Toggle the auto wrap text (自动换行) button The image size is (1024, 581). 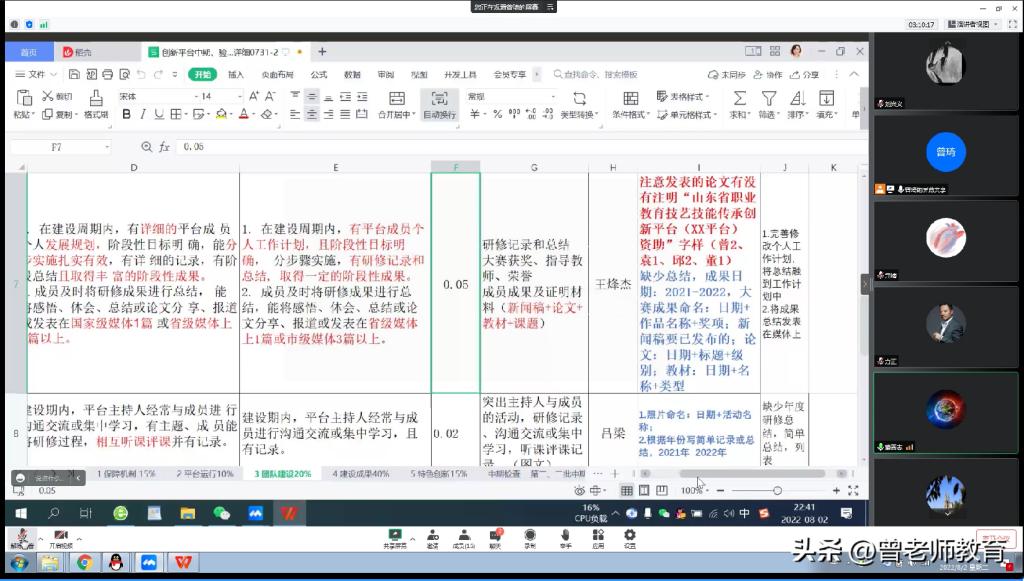(x=439, y=104)
